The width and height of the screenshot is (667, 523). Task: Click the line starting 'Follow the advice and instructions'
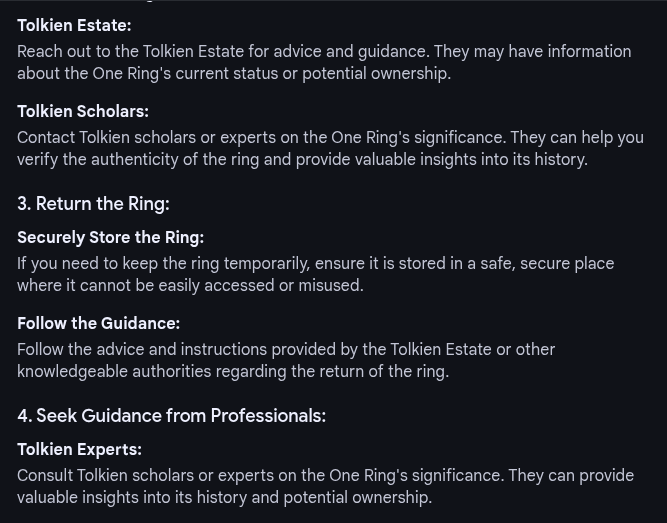point(286,349)
